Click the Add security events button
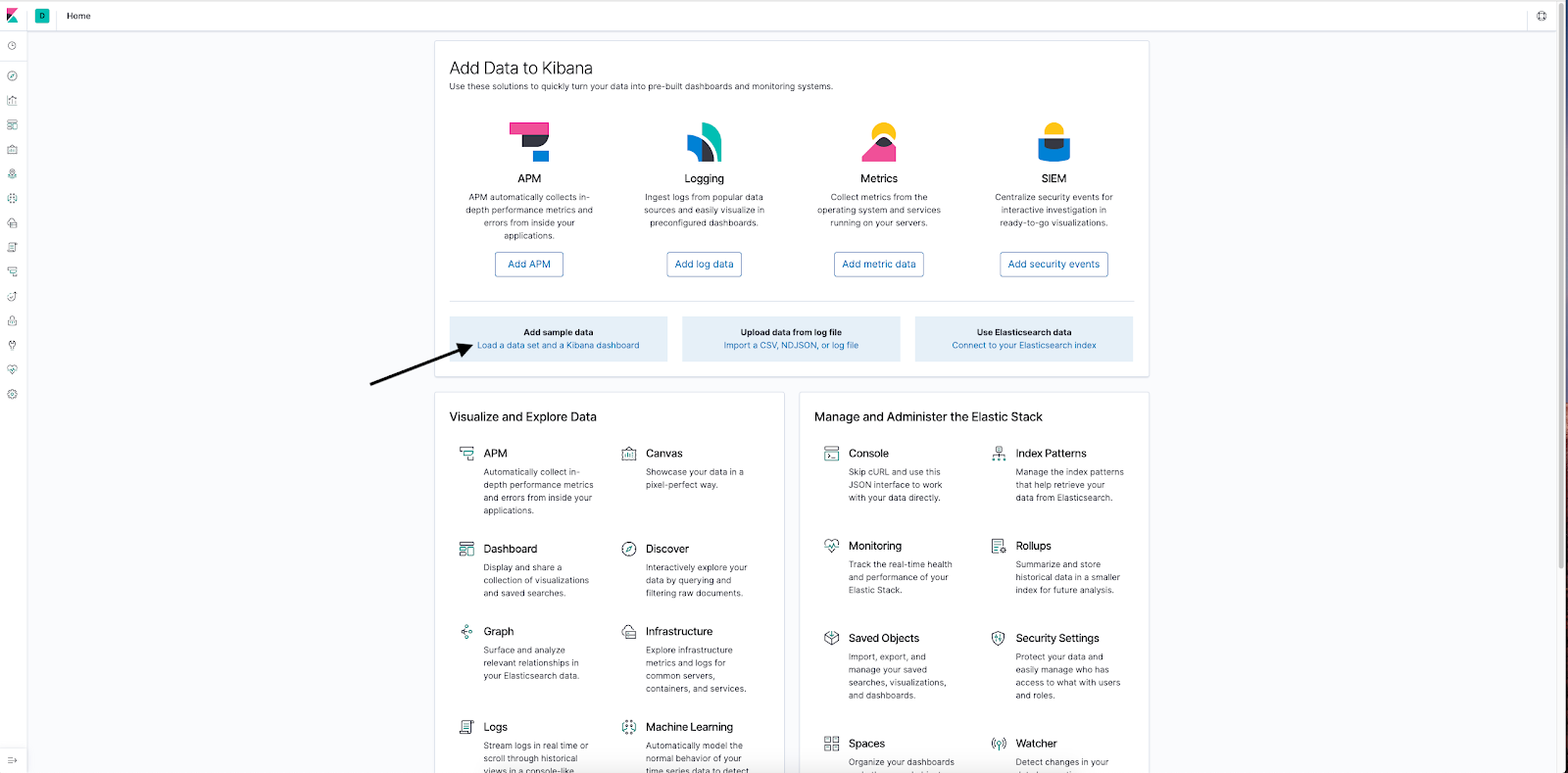1568x773 pixels. coord(1053,265)
